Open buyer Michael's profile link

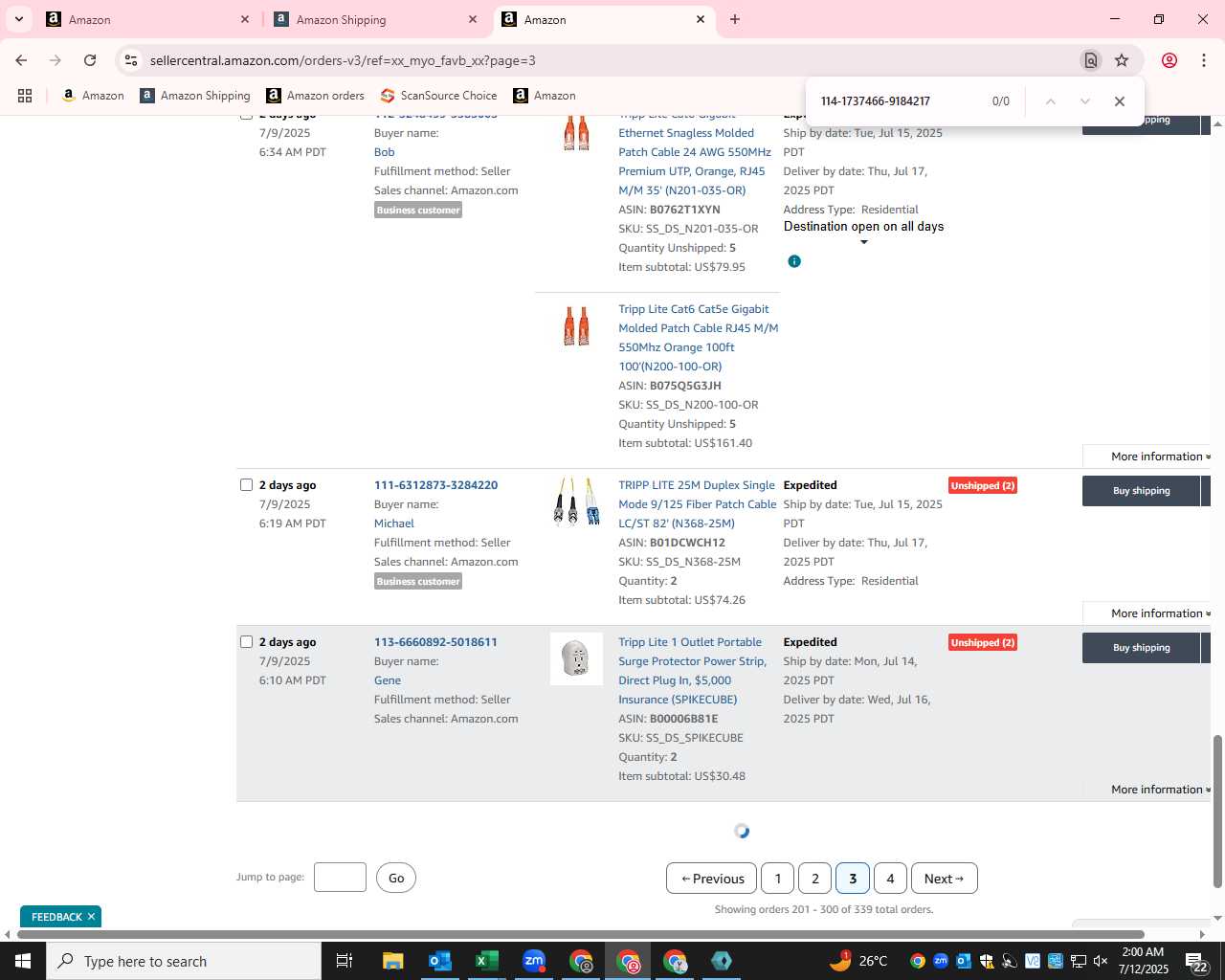(394, 523)
